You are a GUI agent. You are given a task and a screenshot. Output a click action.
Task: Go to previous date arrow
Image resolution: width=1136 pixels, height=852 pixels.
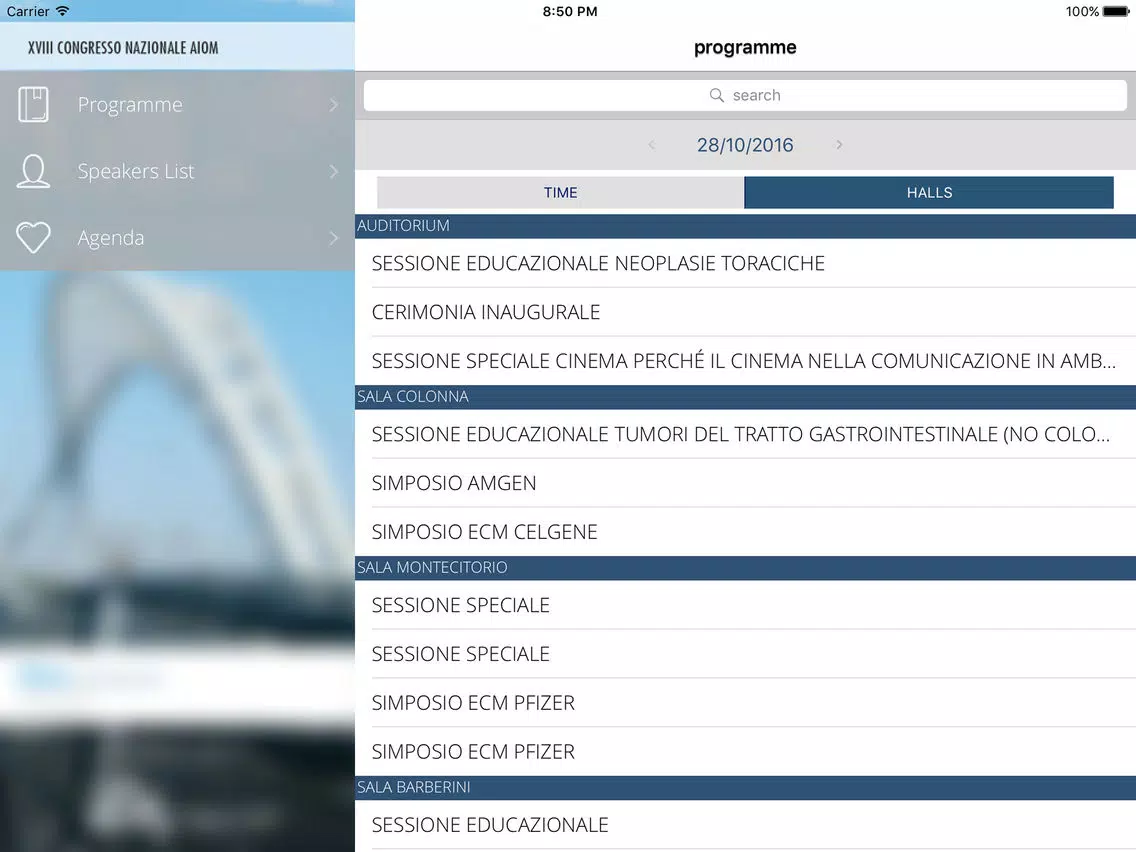651,145
